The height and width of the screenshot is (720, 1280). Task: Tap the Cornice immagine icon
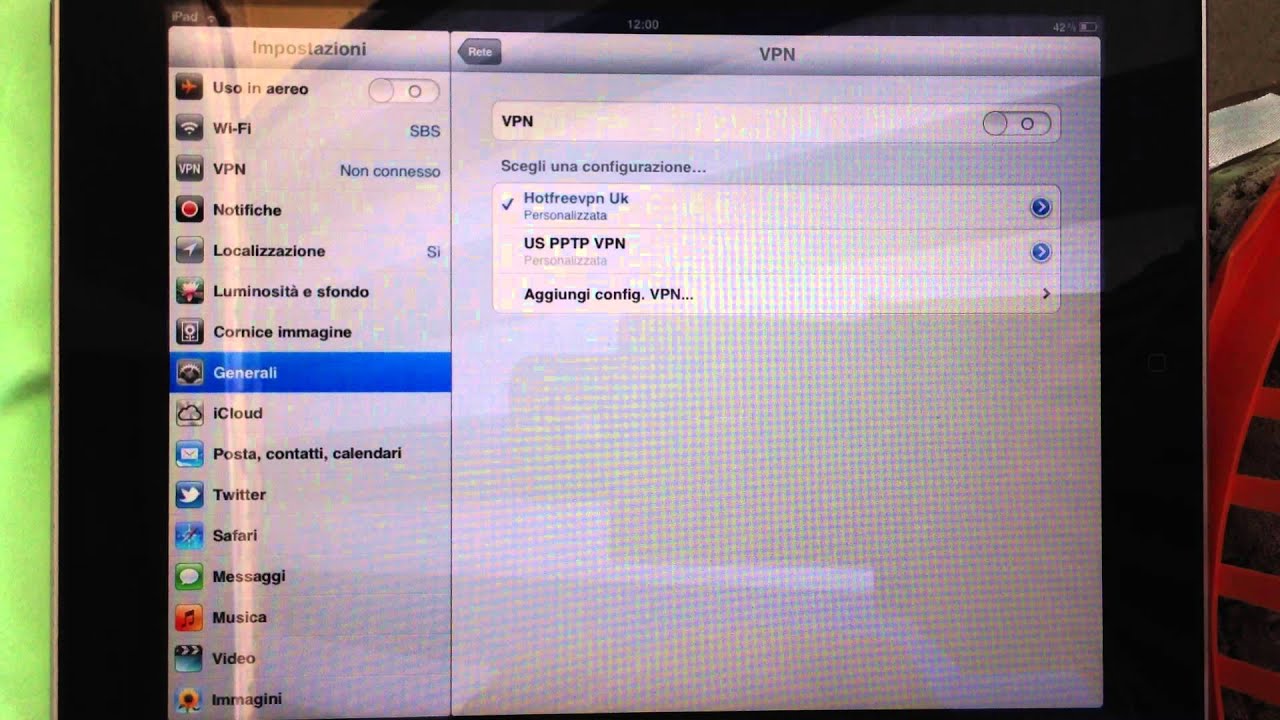click(x=189, y=331)
